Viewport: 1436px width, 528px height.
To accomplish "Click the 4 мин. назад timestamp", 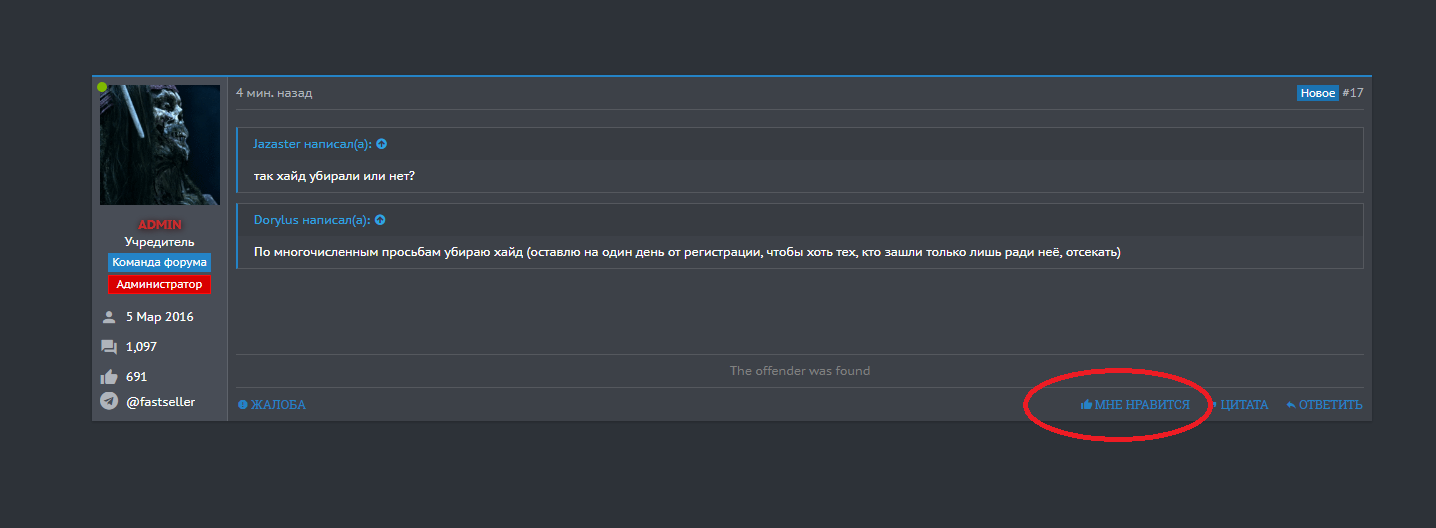I will click(x=274, y=93).
